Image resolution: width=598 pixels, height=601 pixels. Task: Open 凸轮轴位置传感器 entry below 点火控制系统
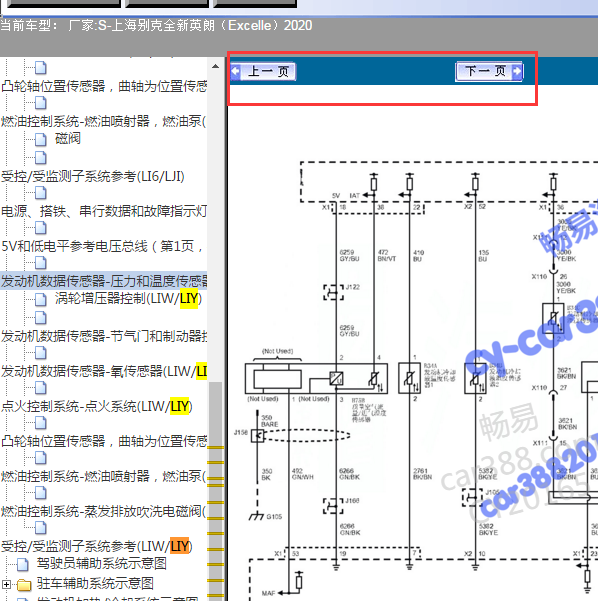click(104, 441)
